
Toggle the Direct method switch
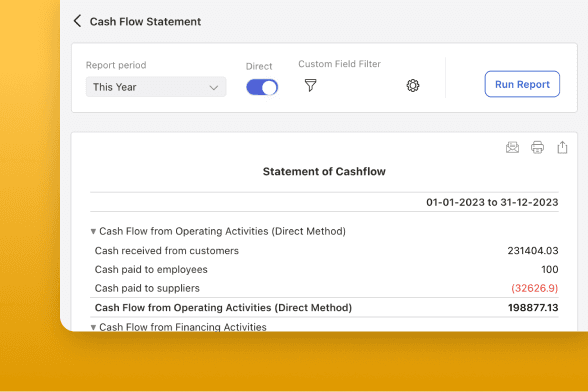click(262, 87)
